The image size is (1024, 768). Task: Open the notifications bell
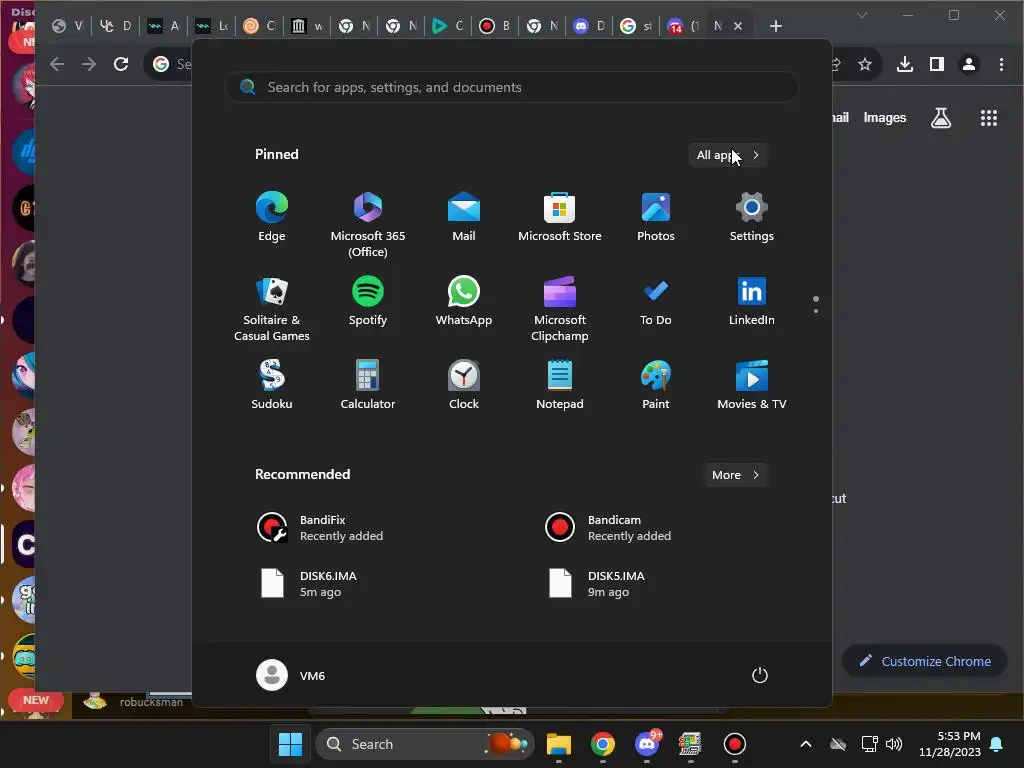(997, 744)
